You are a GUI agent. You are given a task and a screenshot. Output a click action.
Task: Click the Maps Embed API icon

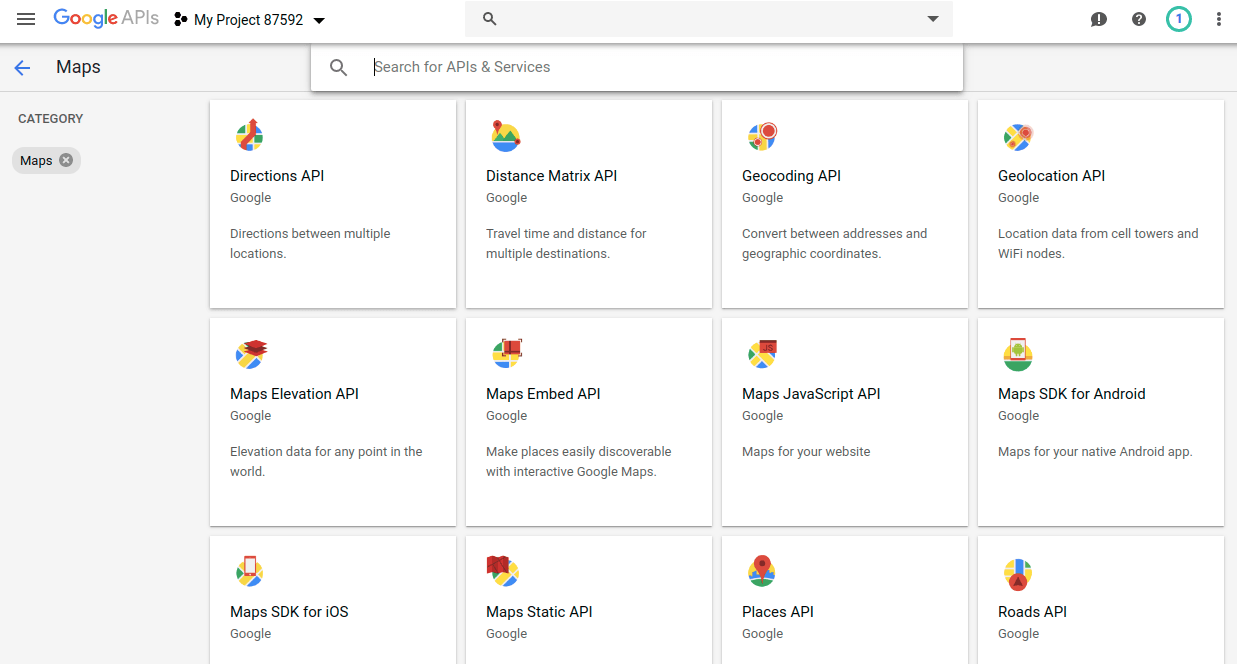coord(506,353)
